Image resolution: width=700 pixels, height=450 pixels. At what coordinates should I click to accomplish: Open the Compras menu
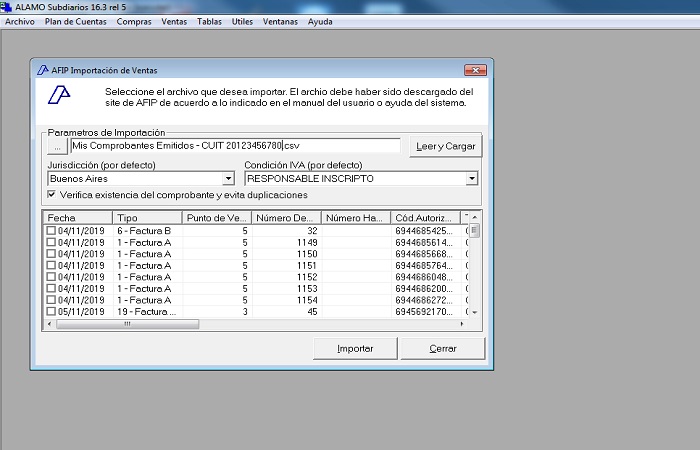tap(134, 21)
